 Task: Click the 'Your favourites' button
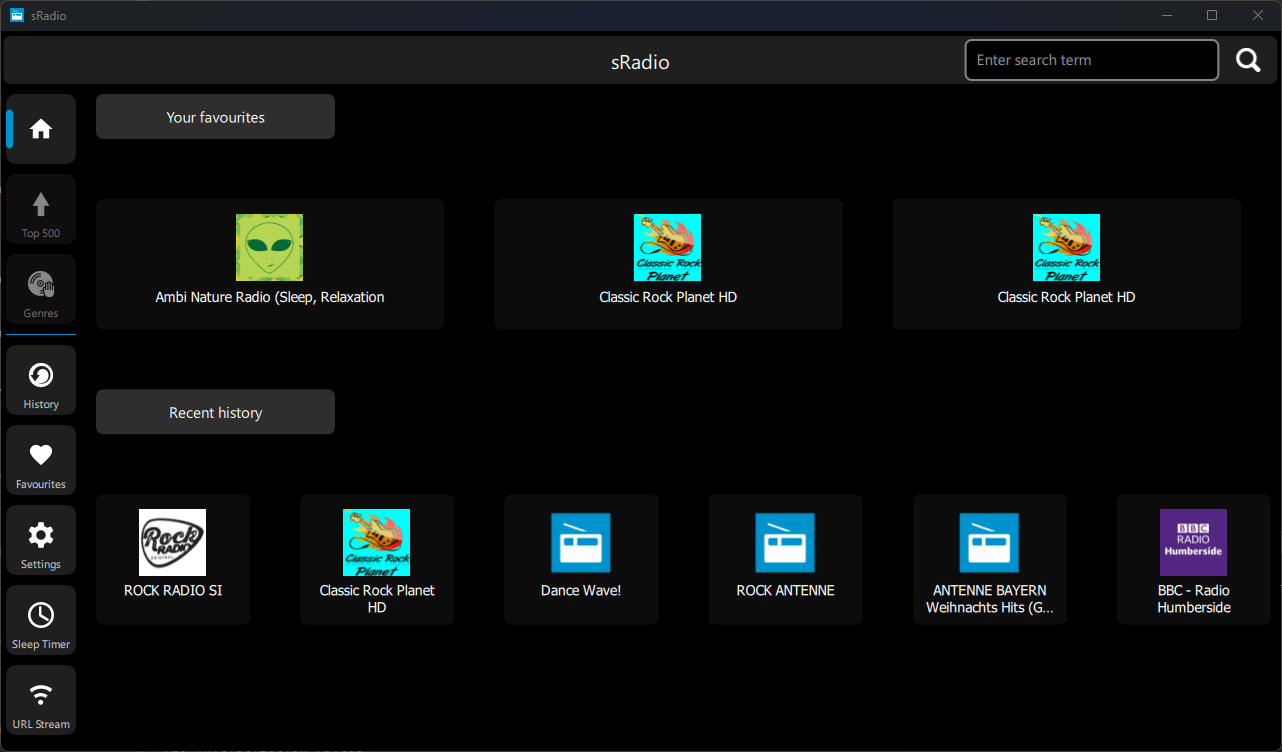click(215, 117)
